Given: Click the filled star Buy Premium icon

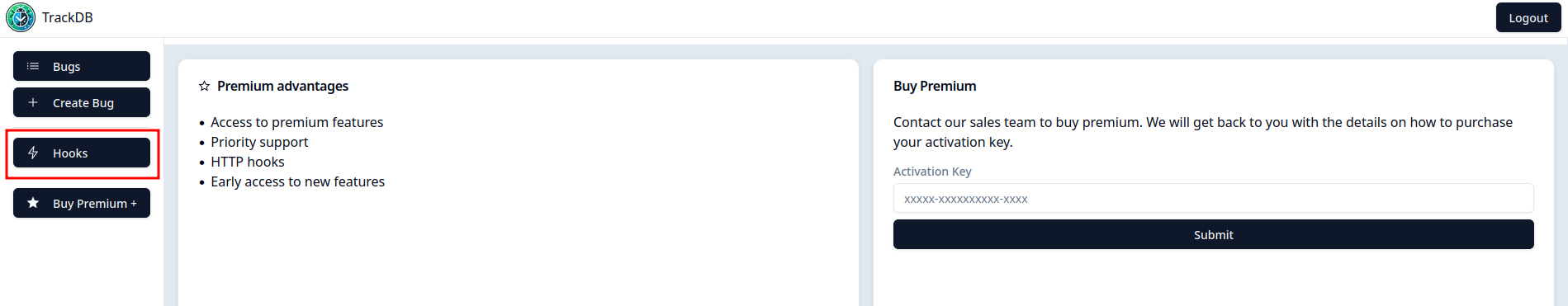Looking at the screenshot, I should tap(33, 203).
